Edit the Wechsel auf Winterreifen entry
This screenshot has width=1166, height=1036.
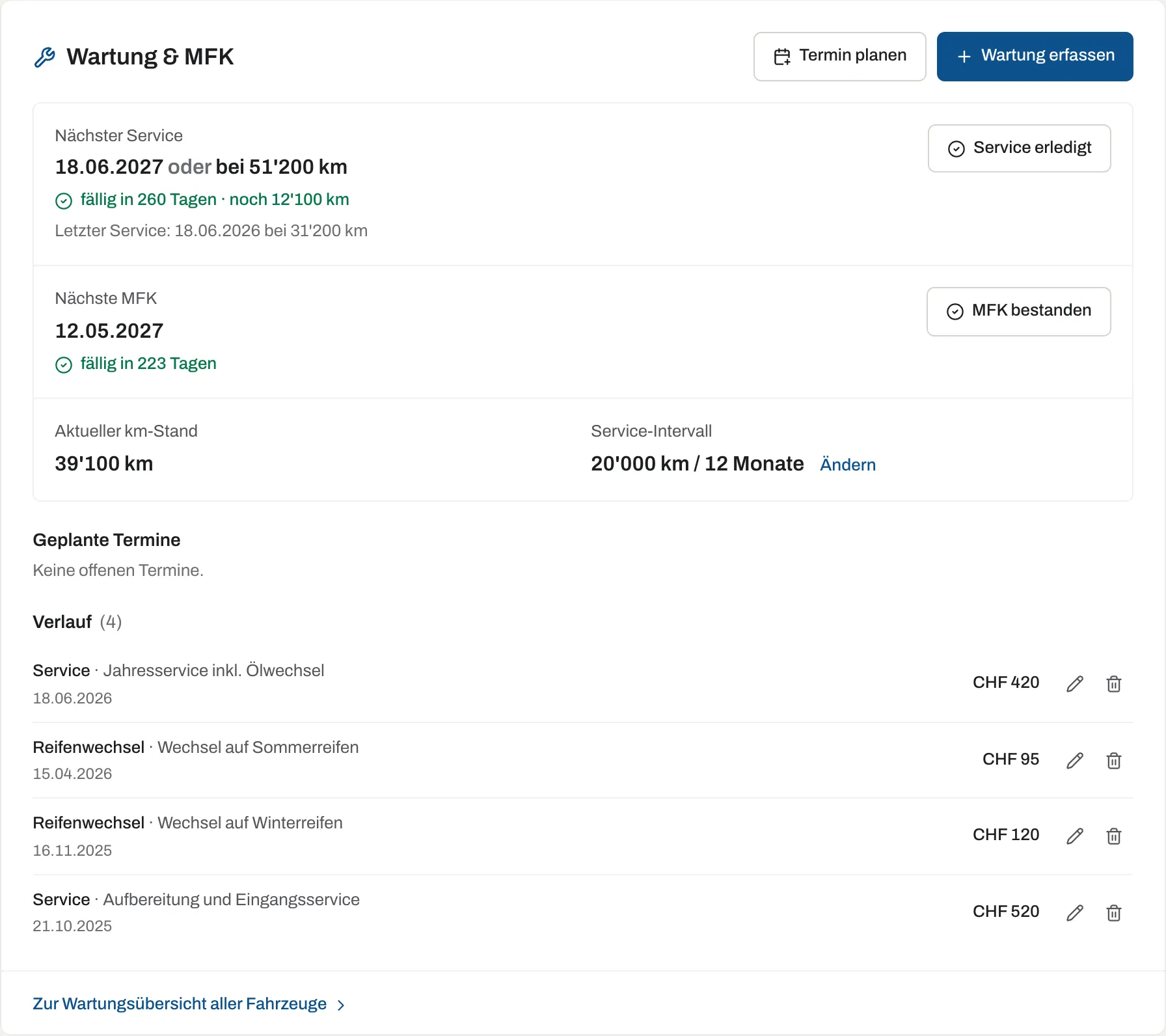(1075, 836)
